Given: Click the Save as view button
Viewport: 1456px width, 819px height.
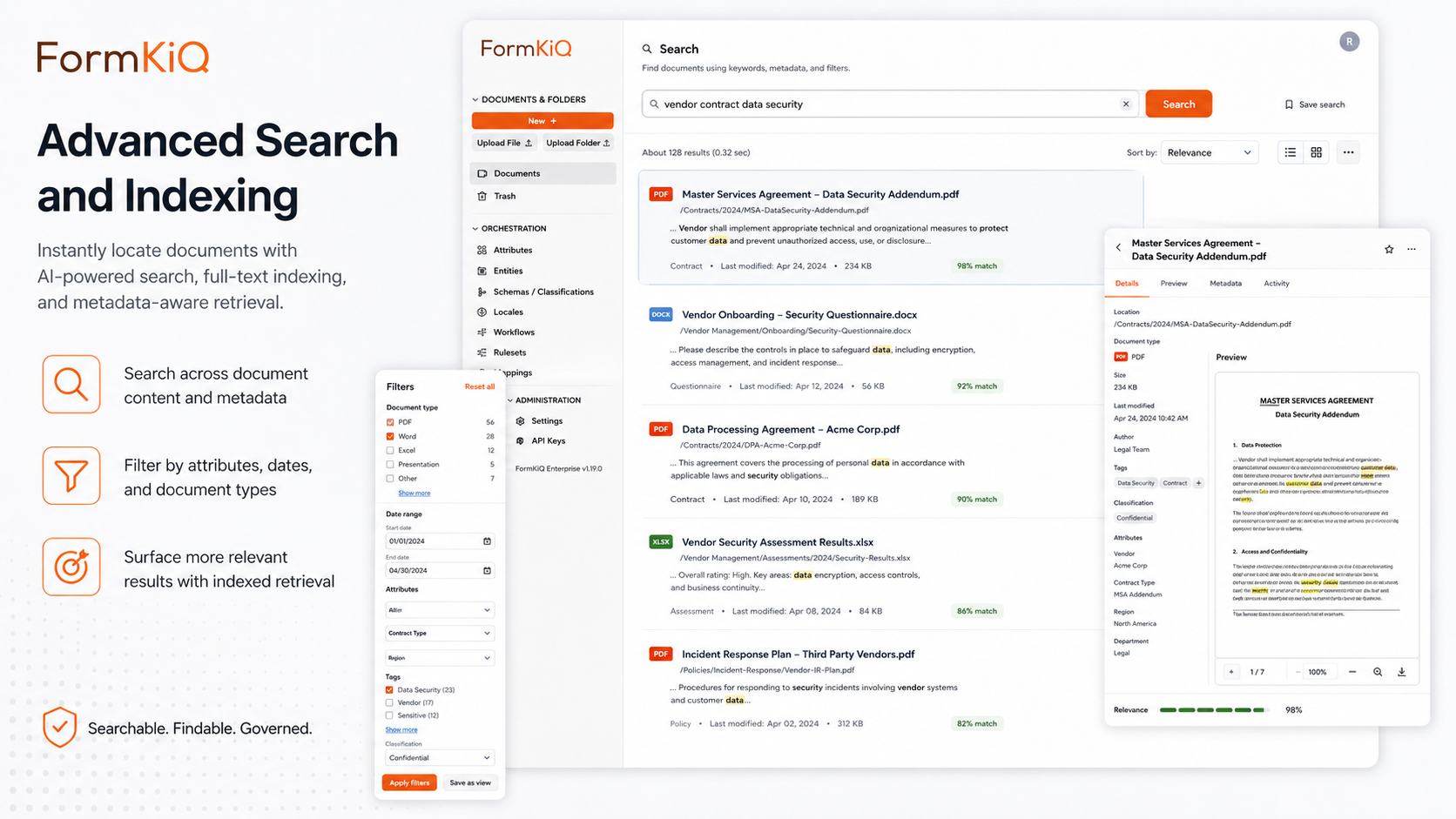Looking at the screenshot, I should 470,783.
